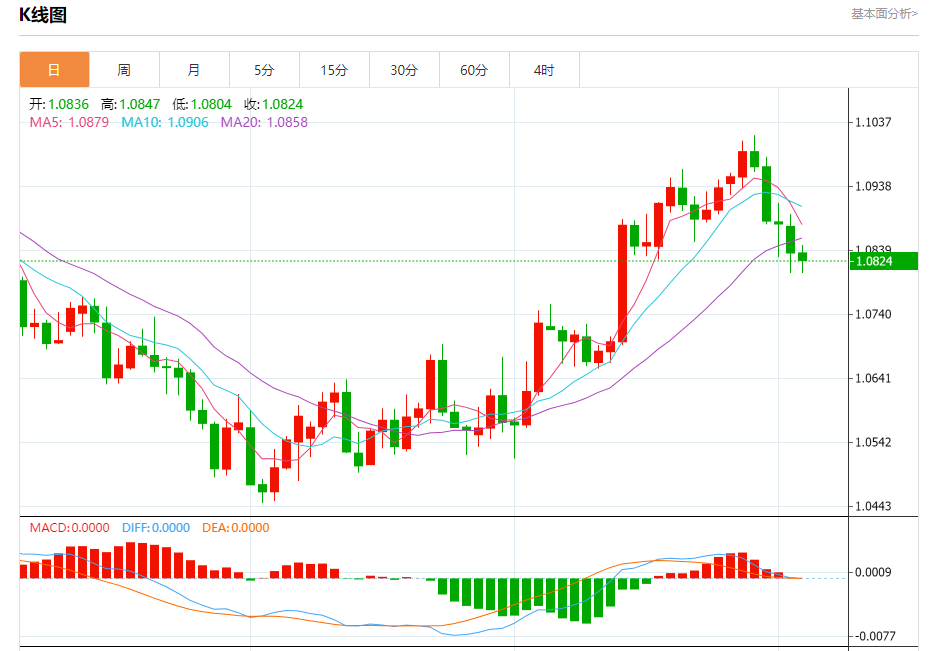Click the MA10 1.0906 legend label
This screenshot has height=651, width=929.
[165, 123]
